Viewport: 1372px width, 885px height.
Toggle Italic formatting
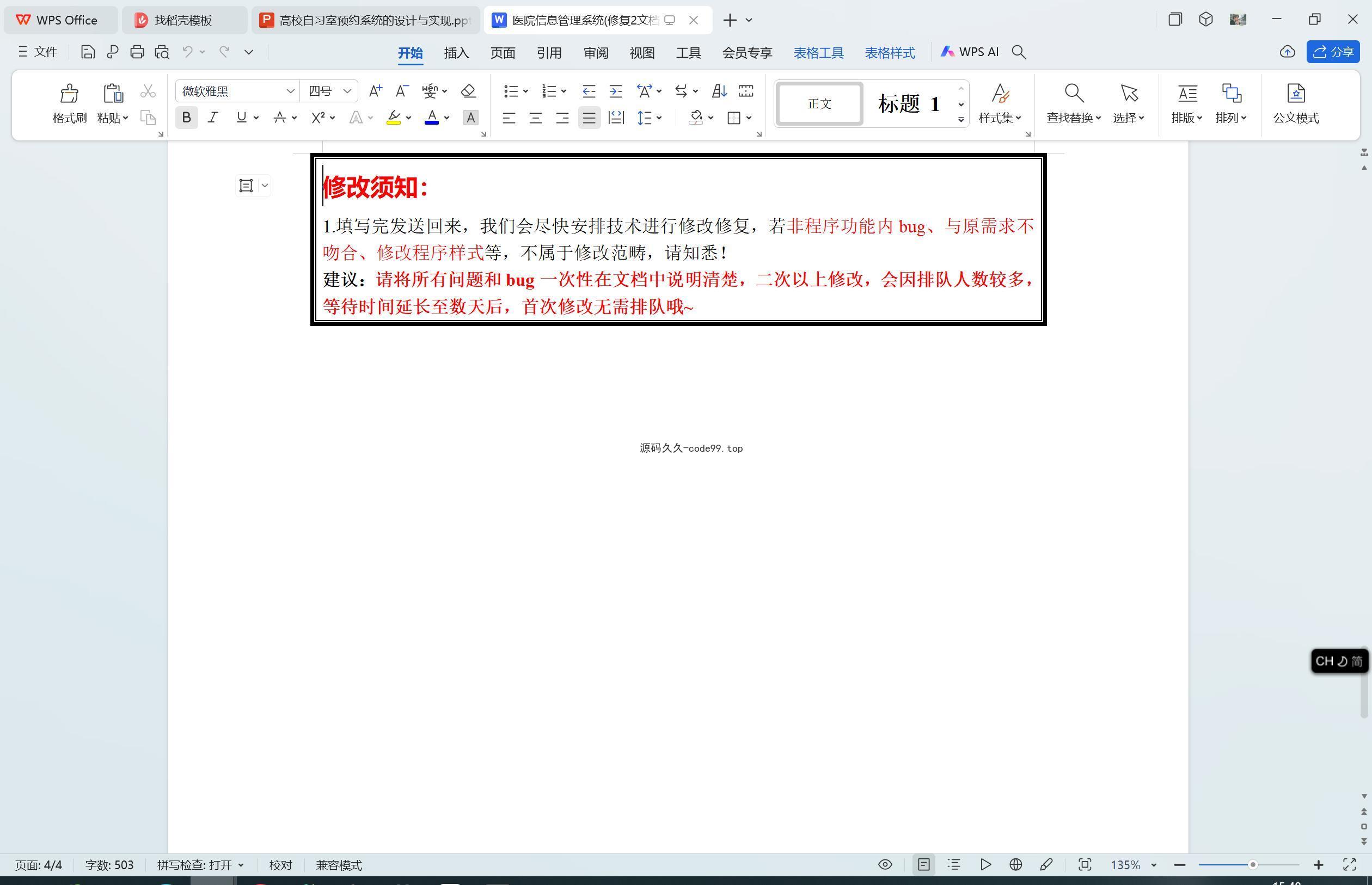(213, 118)
